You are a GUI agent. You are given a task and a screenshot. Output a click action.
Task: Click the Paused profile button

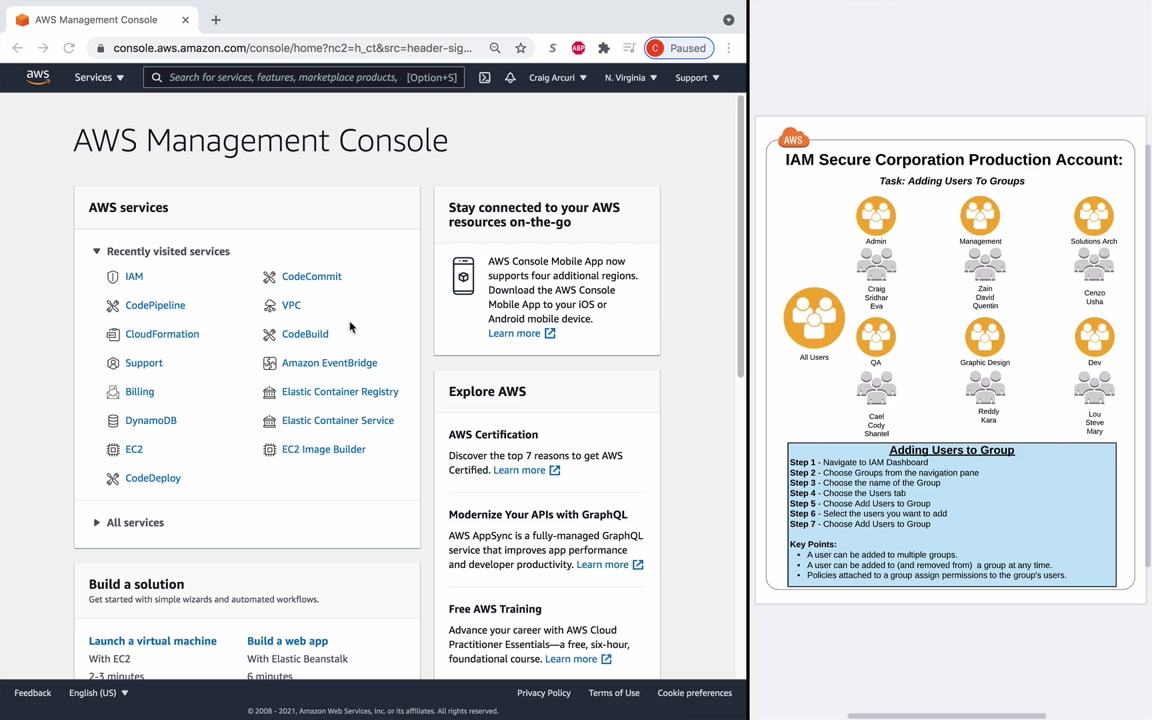pos(680,48)
